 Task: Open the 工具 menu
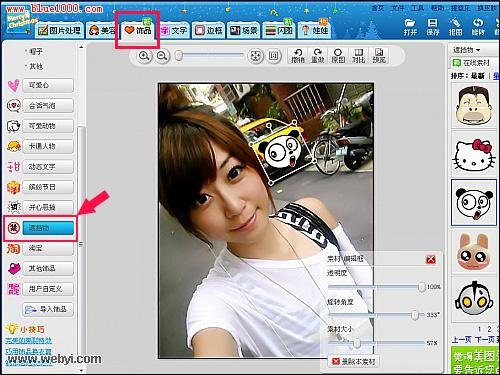click(417, 8)
